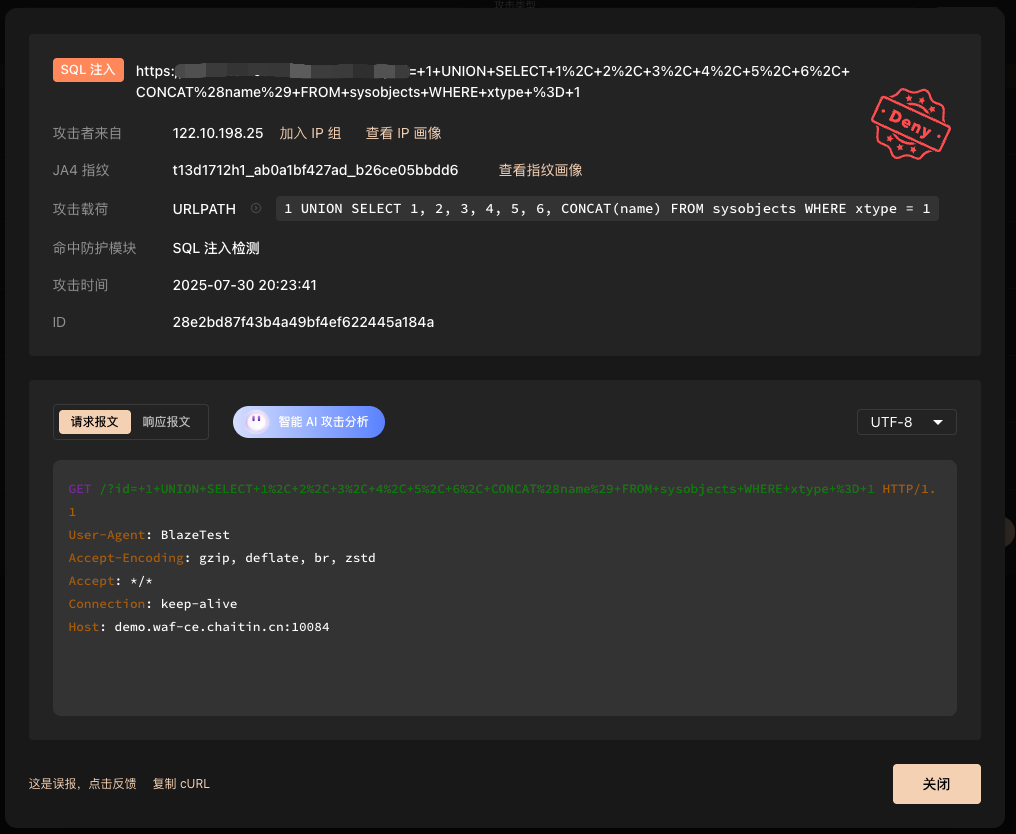This screenshot has width=1016, height=834.
Task: Click the Accept: */* header line
Action: [111, 581]
